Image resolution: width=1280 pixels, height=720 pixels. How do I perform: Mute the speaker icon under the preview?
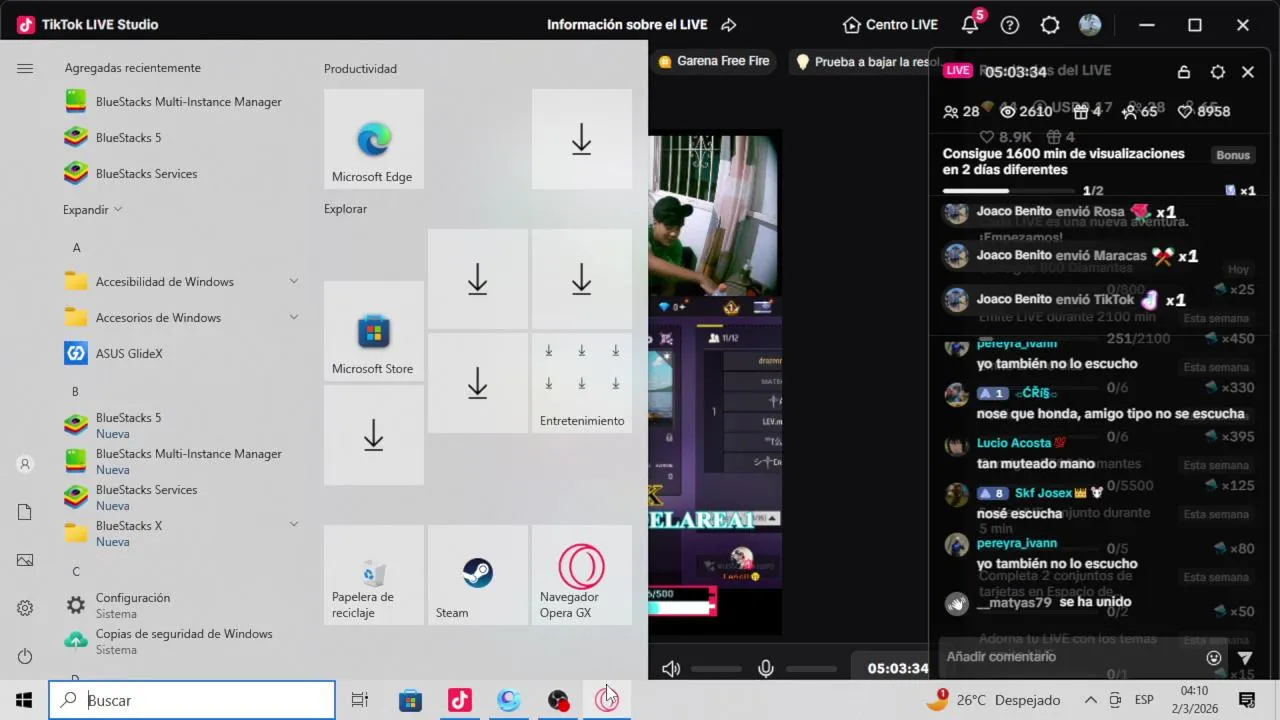tap(671, 669)
